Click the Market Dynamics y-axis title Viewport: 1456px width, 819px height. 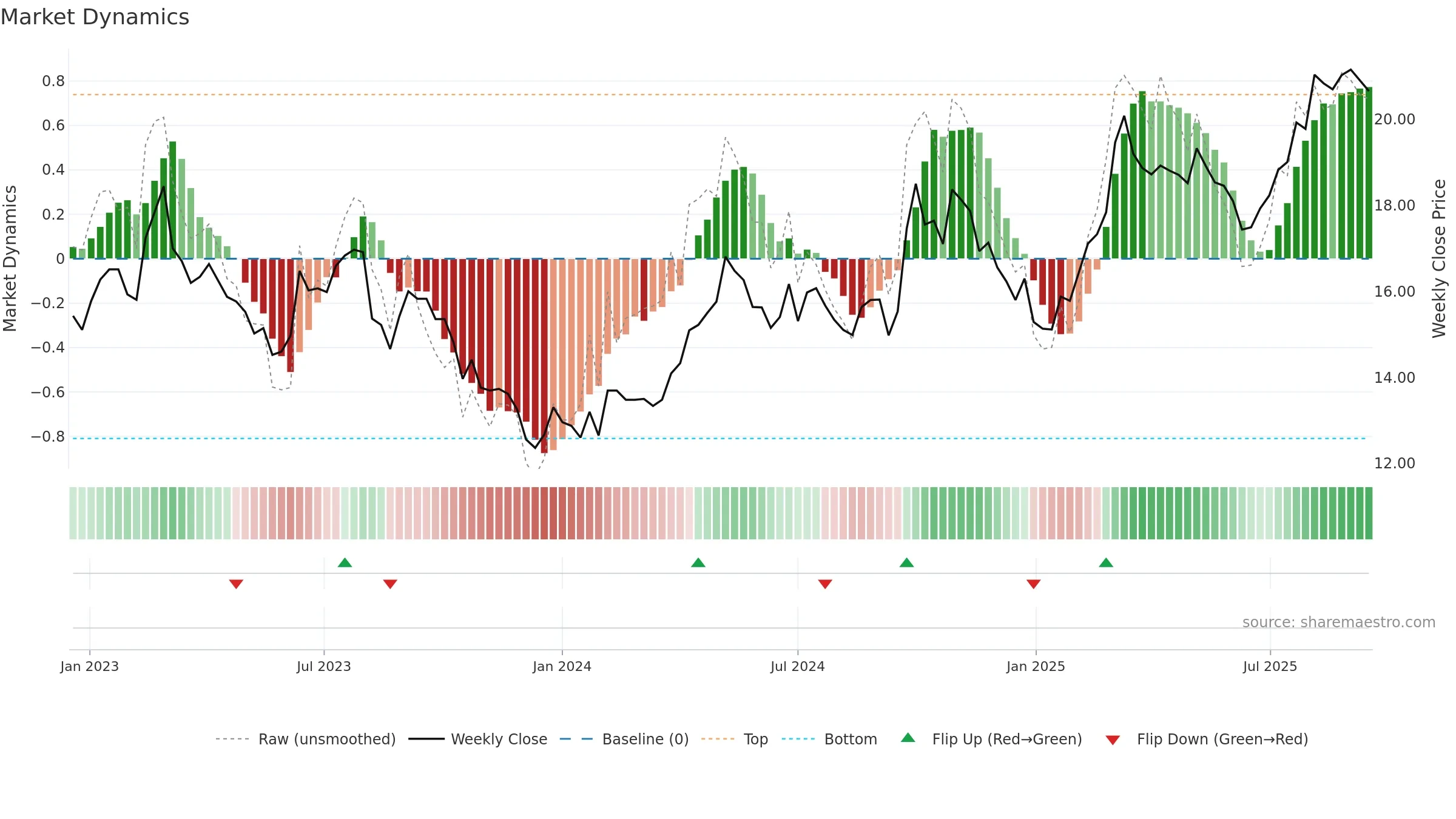pyautogui.click(x=10, y=258)
